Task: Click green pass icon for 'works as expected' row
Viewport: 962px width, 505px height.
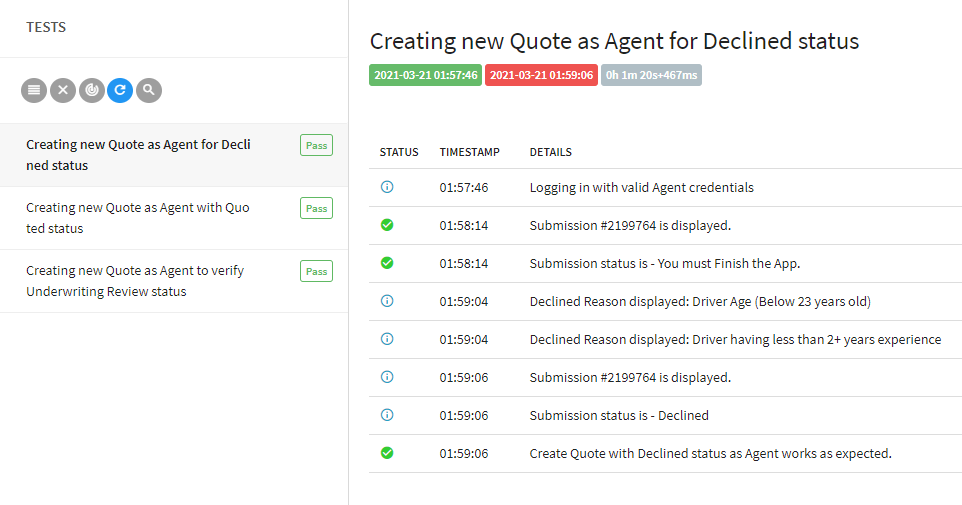Action: click(x=387, y=453)
